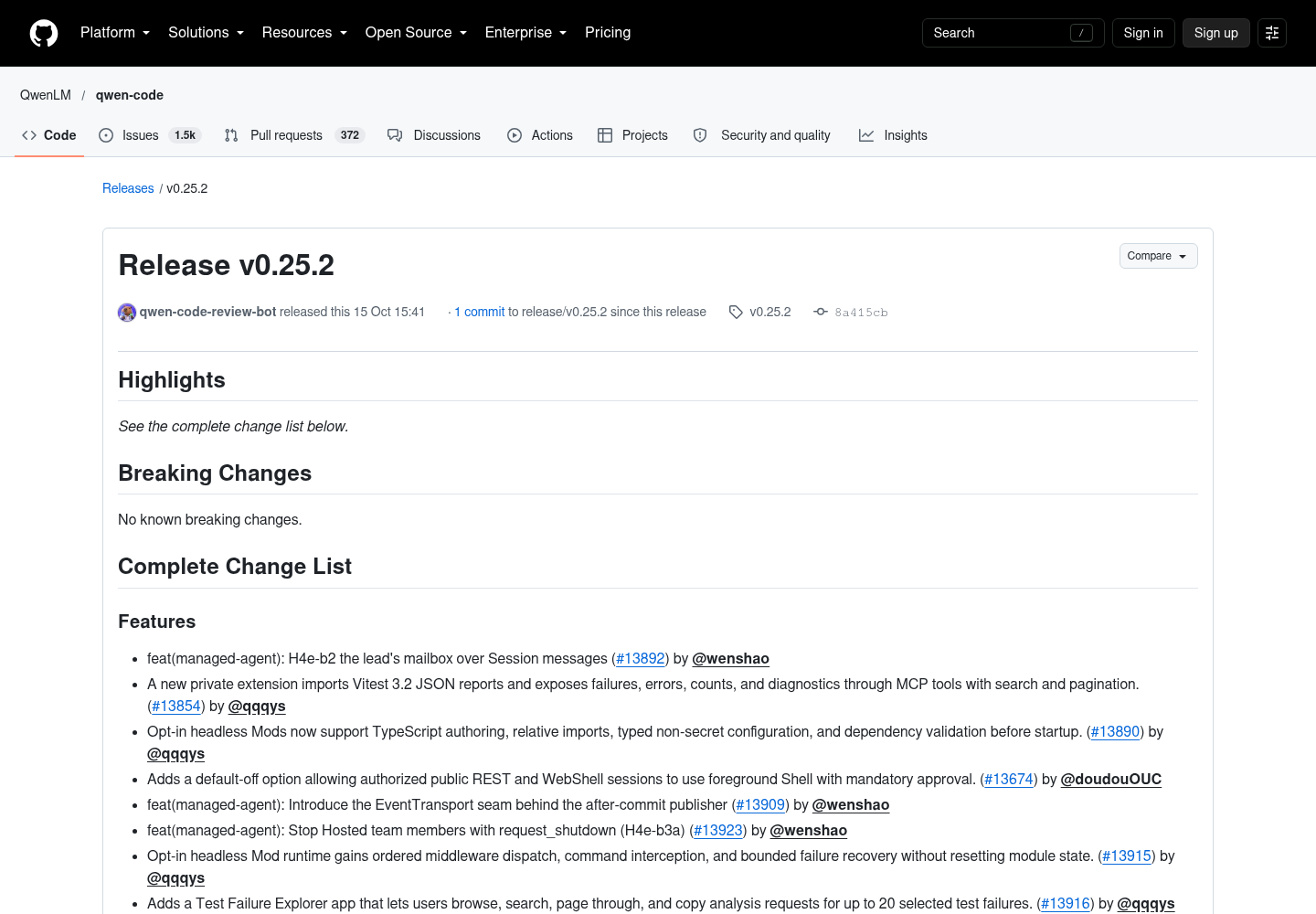Open the Projects tab

[632, 135]
